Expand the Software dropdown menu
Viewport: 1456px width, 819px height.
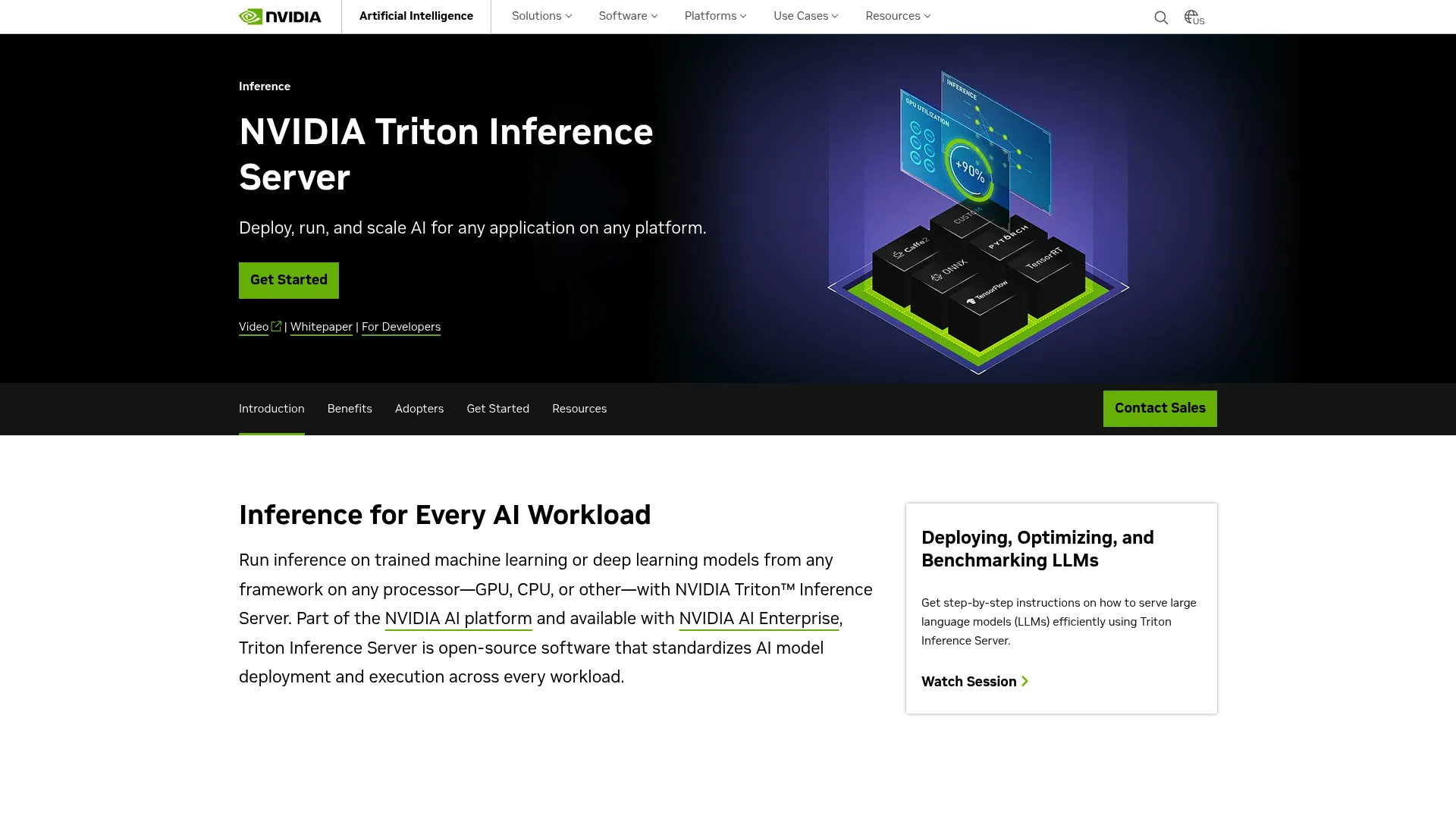coord(628,16)
